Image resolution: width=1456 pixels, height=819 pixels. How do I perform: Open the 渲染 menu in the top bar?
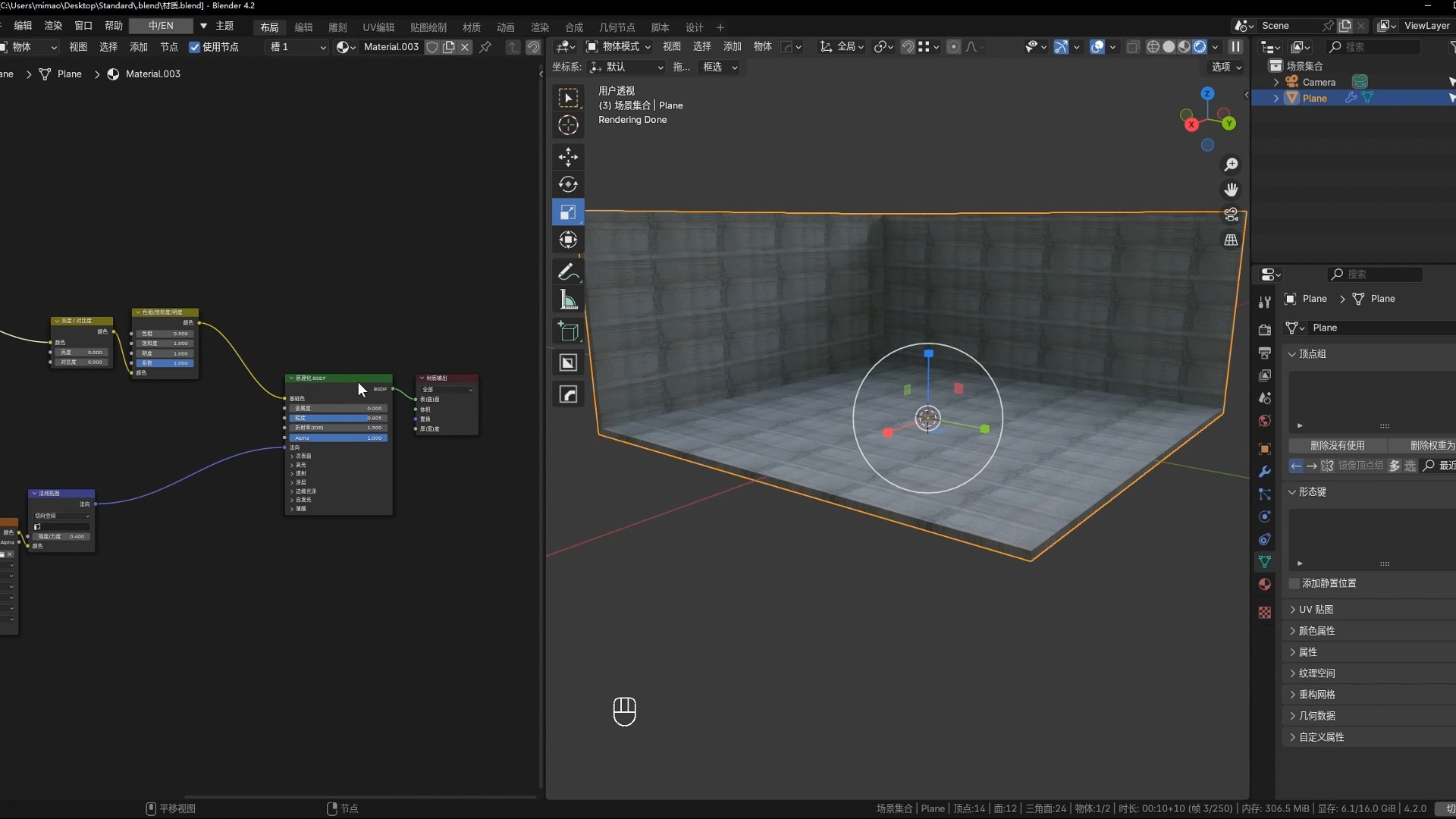(x=53, y=25)
